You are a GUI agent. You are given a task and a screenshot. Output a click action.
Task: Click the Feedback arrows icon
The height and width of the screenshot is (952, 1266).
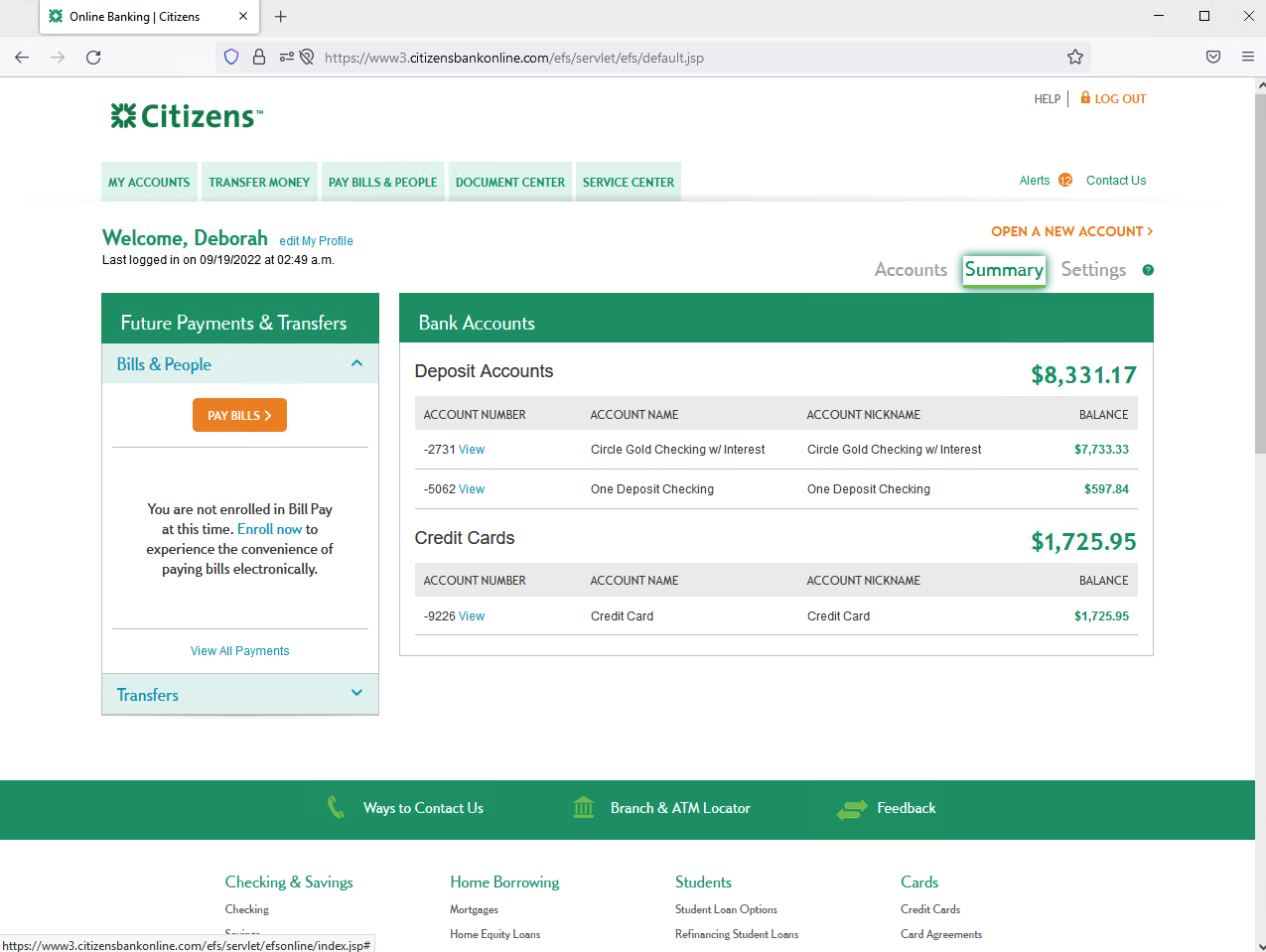[852, 809]
